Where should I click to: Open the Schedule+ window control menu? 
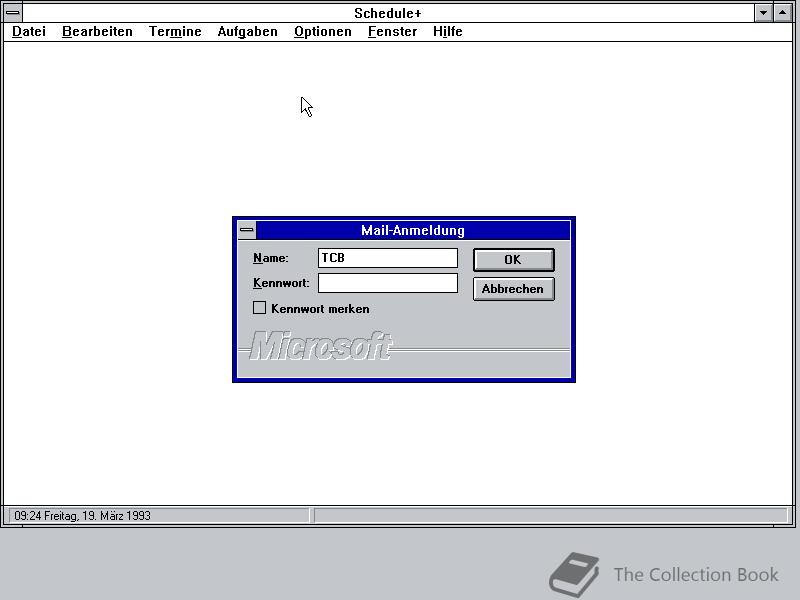(x=13, y=13)
